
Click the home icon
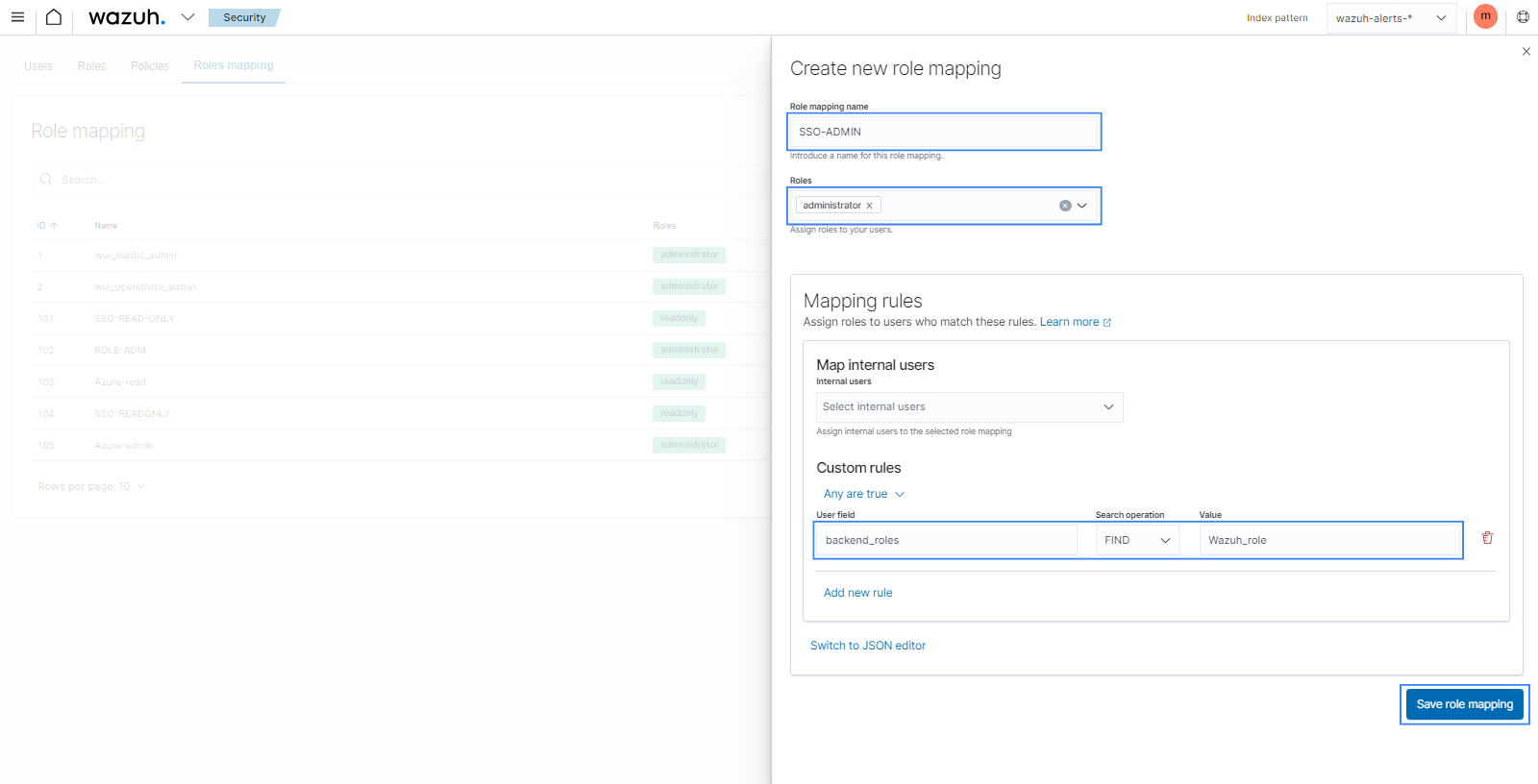pyautogui.click(x=54, y=17)
